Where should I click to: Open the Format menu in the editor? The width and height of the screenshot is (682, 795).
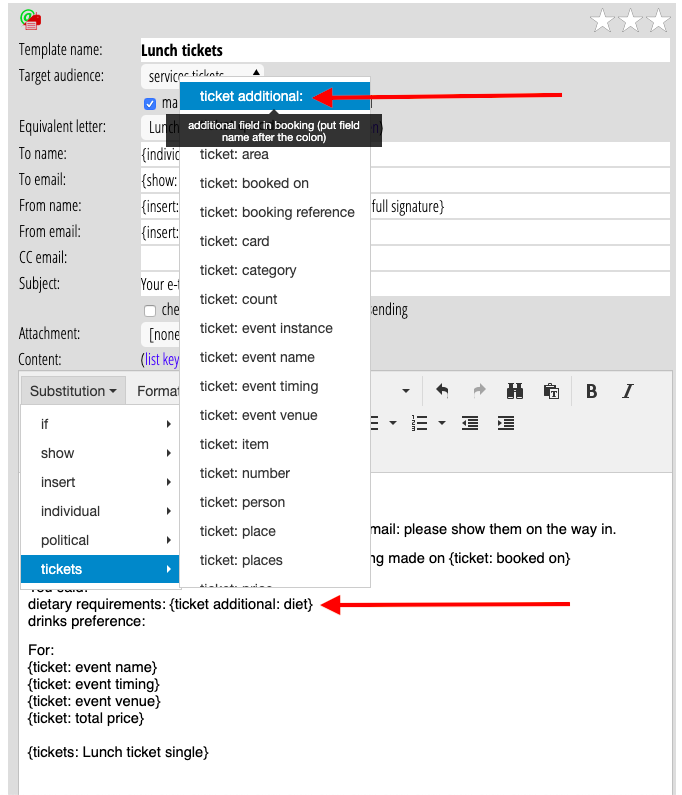(158, 391)
